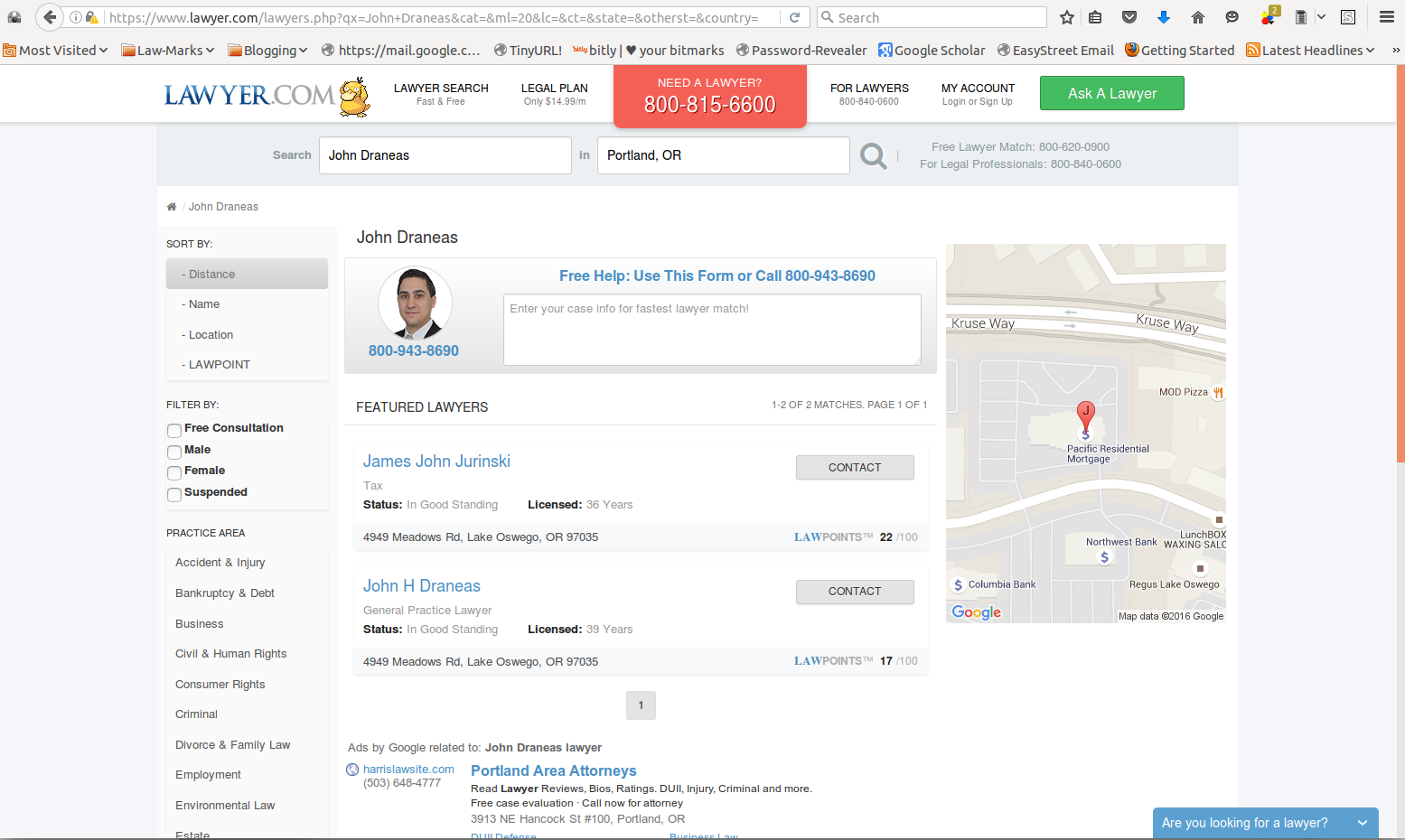
Task: Open the Google Scholar bookmark
Action: (932, 51)
